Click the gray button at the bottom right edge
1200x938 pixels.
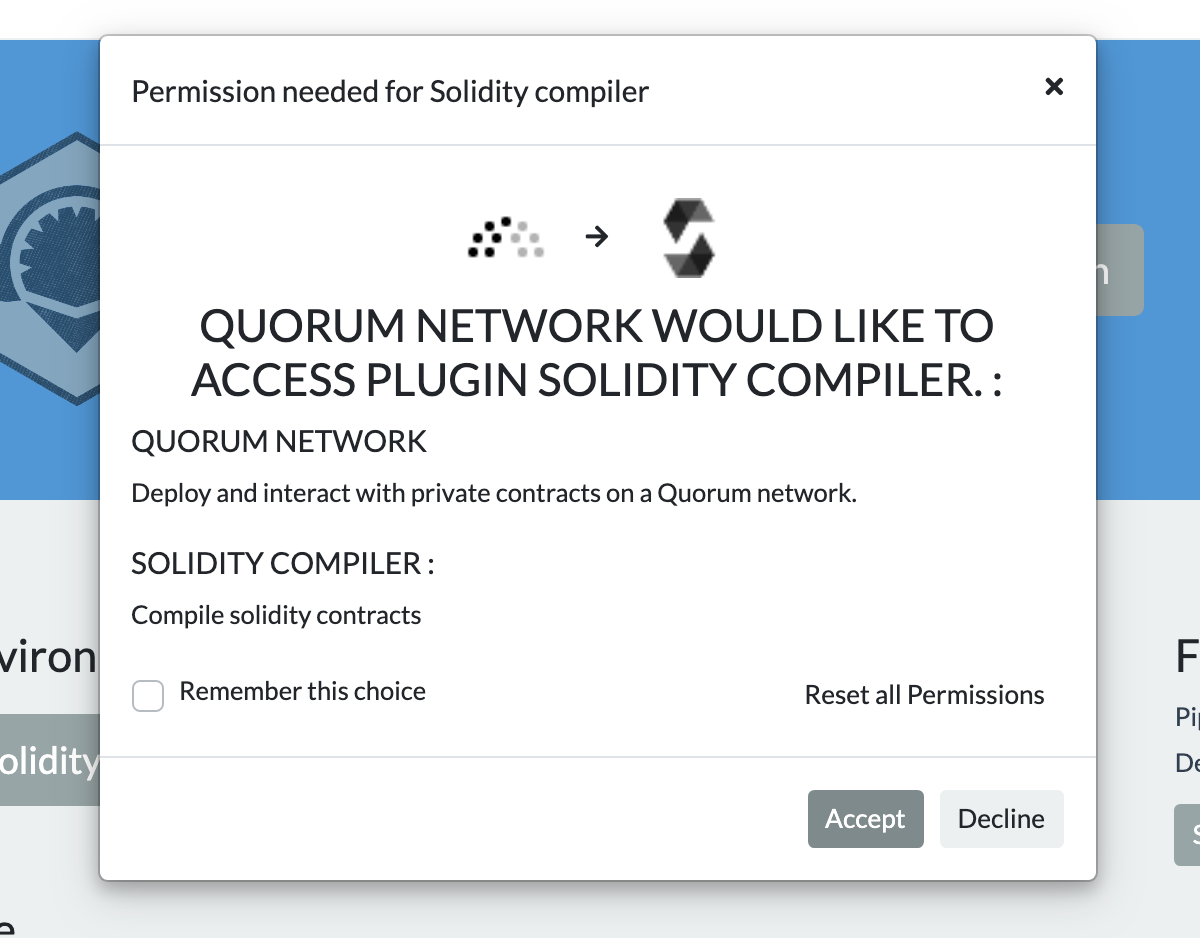1187,834
